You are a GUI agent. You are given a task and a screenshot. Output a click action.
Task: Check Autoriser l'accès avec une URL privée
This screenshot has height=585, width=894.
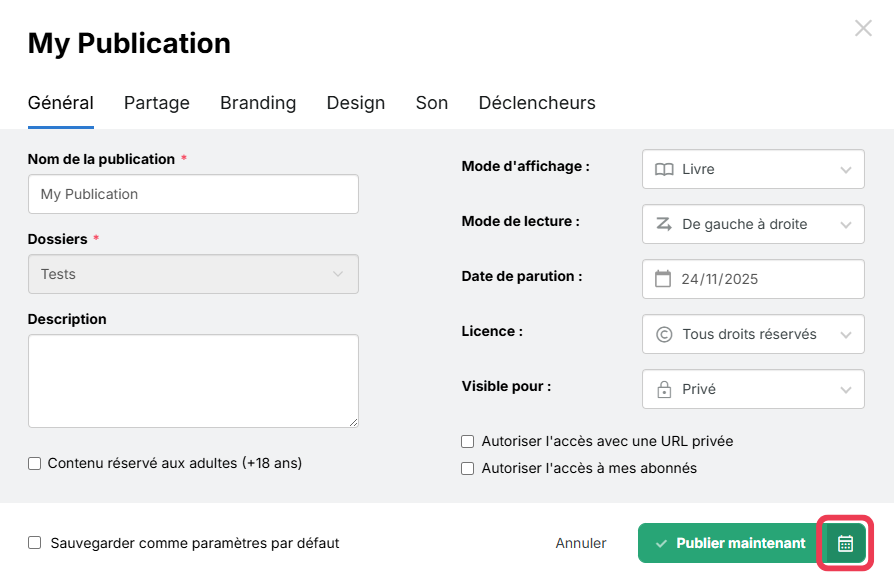[x=468, y=441]
